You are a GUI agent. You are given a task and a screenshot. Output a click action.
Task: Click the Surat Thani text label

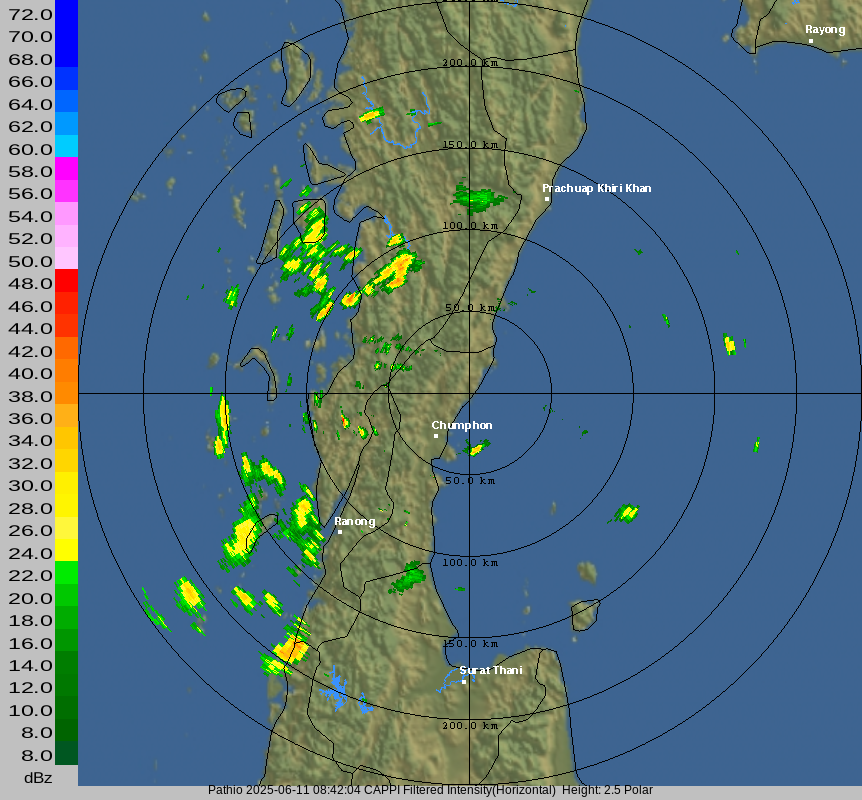coord(490,670)
